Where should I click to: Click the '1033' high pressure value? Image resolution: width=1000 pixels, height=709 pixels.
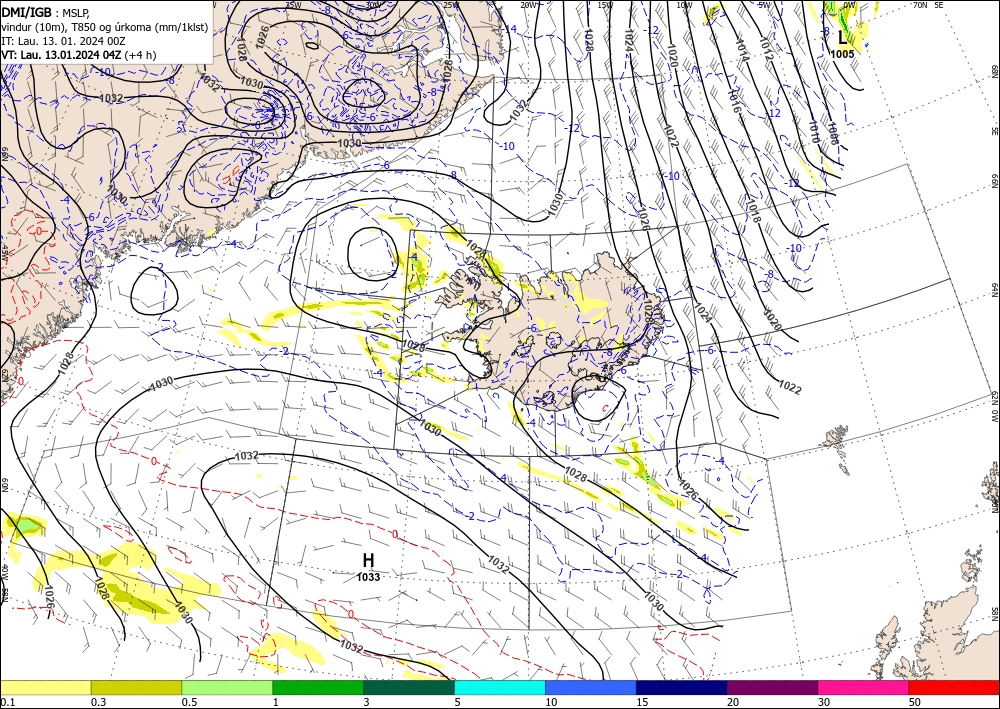click(x=369, y=577)
